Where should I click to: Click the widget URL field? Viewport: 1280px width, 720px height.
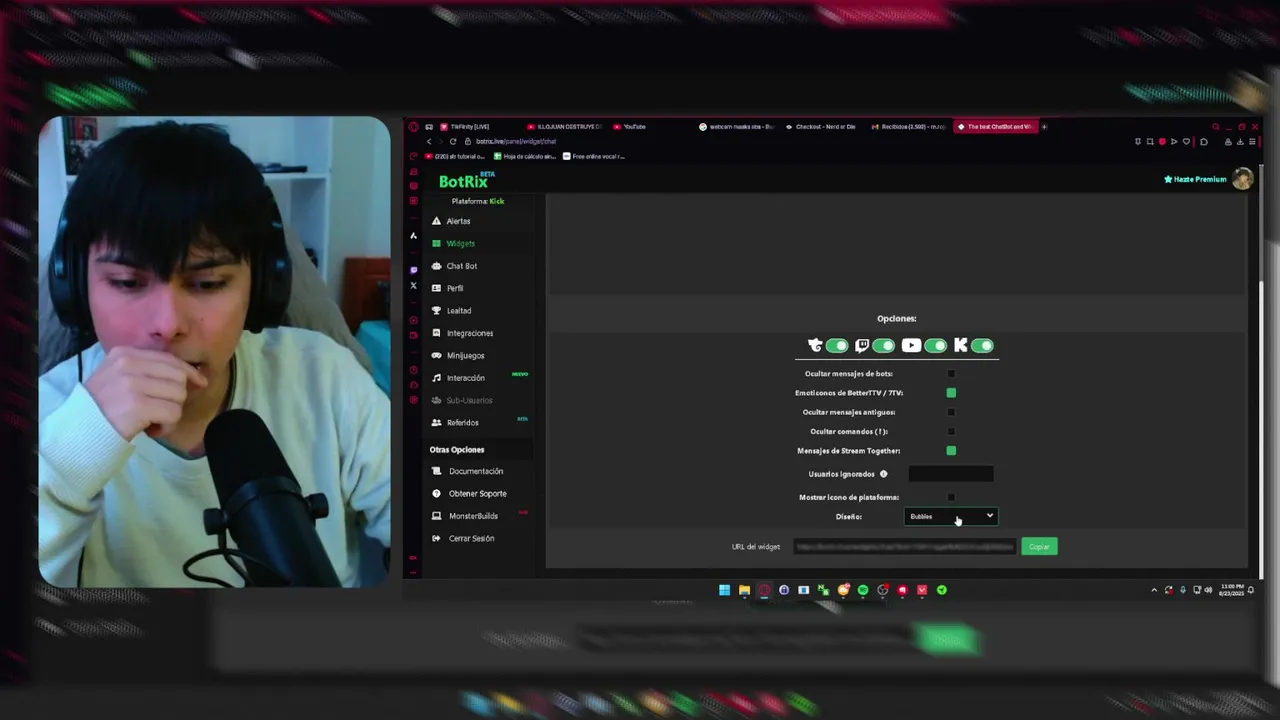tap(905, 547)
